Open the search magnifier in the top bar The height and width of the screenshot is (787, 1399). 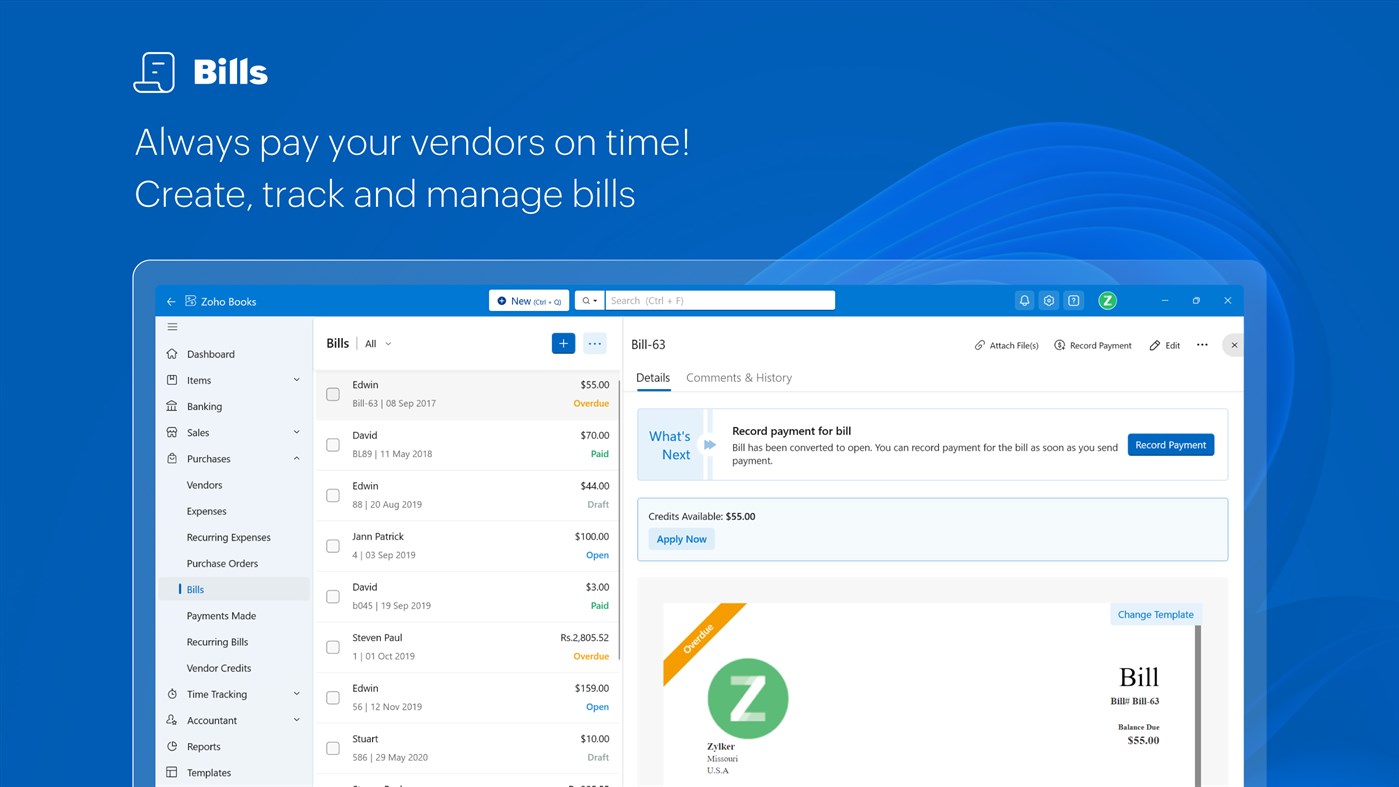tap(586, 300)
